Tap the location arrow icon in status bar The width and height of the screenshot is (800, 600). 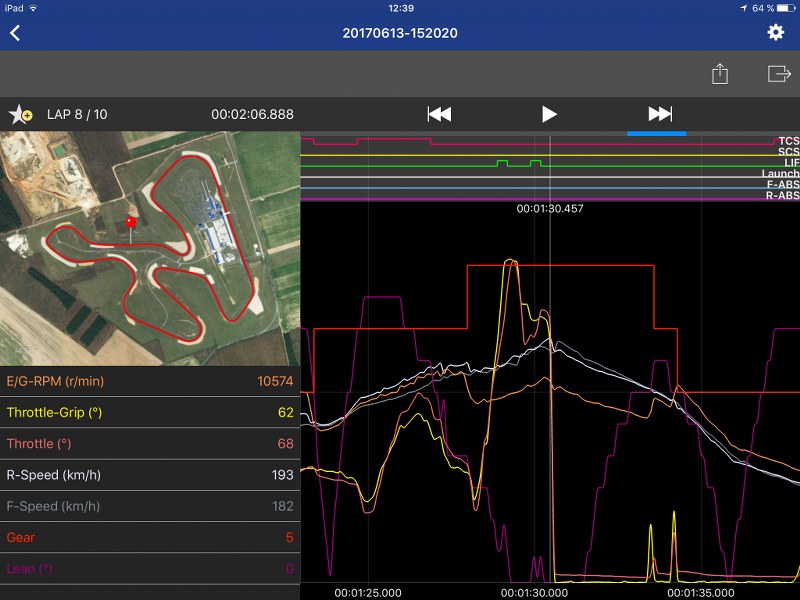click(x=743, y=8)
